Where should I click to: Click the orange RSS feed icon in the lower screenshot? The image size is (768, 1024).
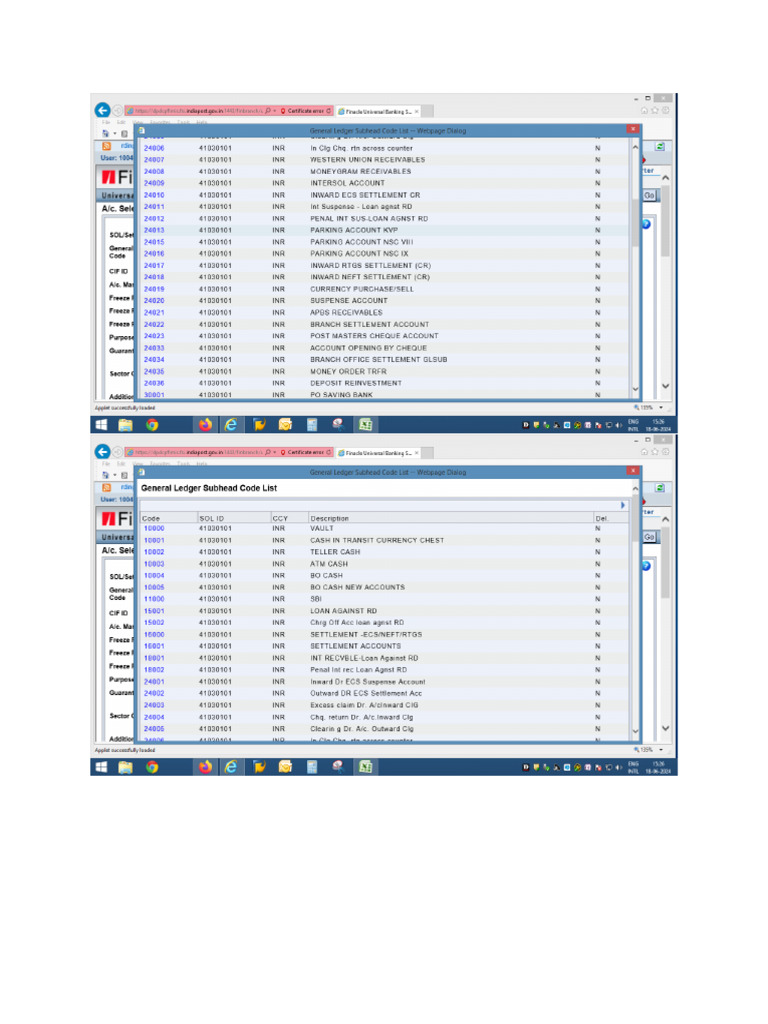(x=106, y=487)
